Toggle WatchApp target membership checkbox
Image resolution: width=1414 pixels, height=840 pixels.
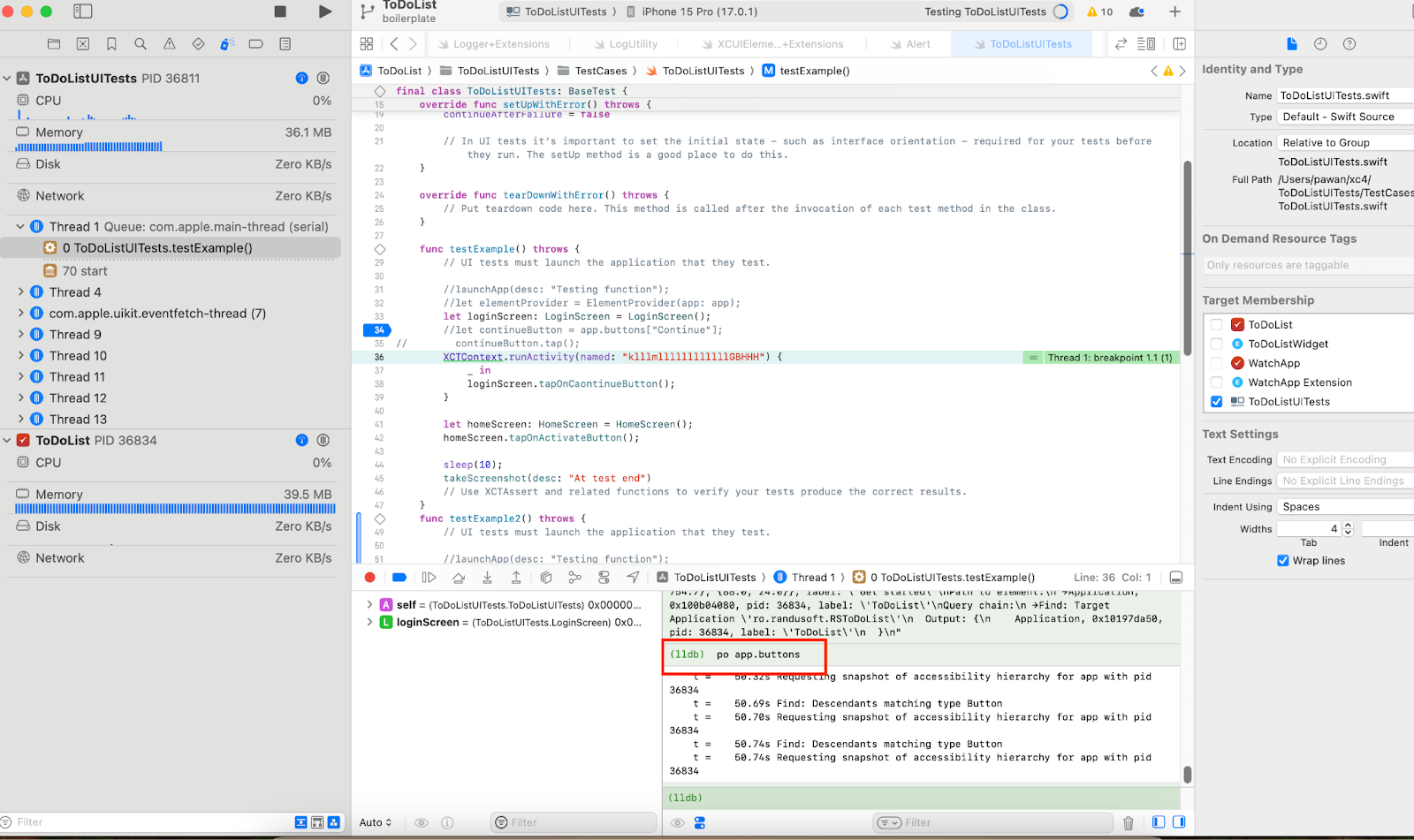click(1217, 363)
